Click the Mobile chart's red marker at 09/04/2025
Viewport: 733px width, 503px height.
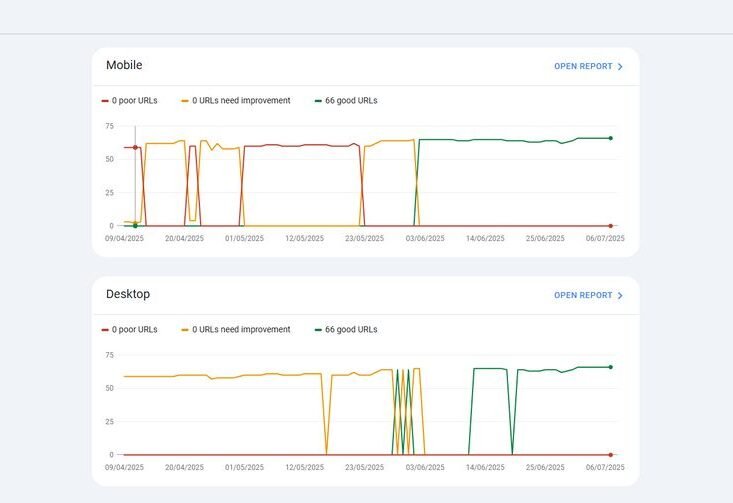click(135, 148)
